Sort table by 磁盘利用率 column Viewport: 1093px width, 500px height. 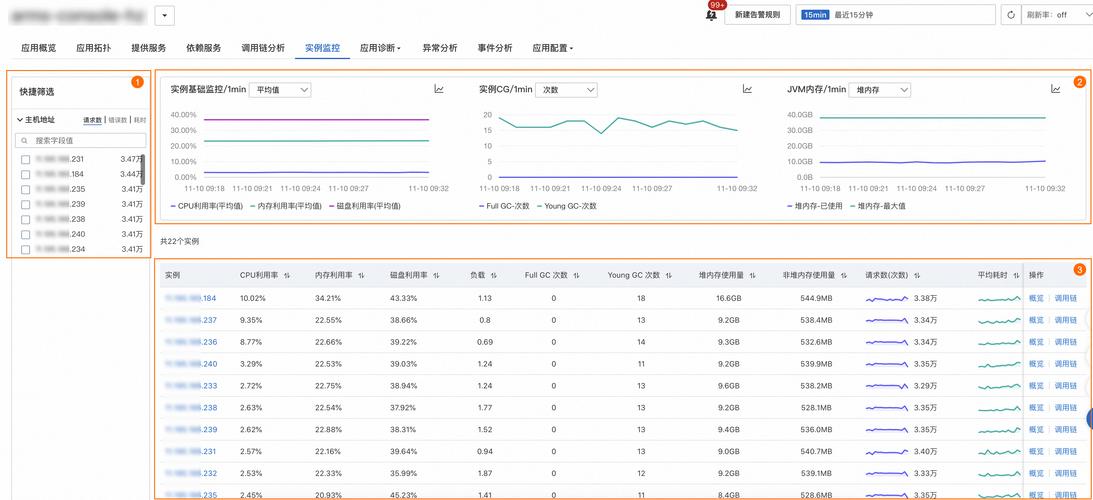pyautogui.click(x=436, y=275)
